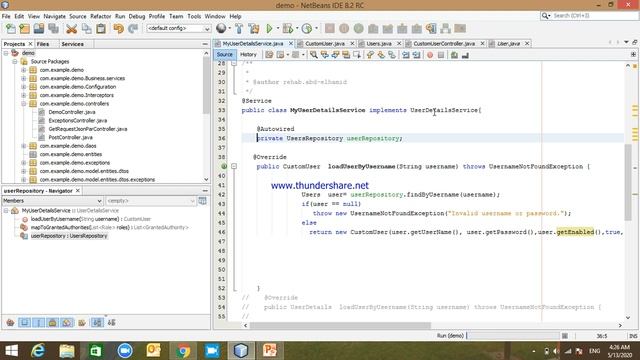This screenshot has height=360, width=640.
Task: Click the Build Project hammer icon
Action: tap(239, 28)
